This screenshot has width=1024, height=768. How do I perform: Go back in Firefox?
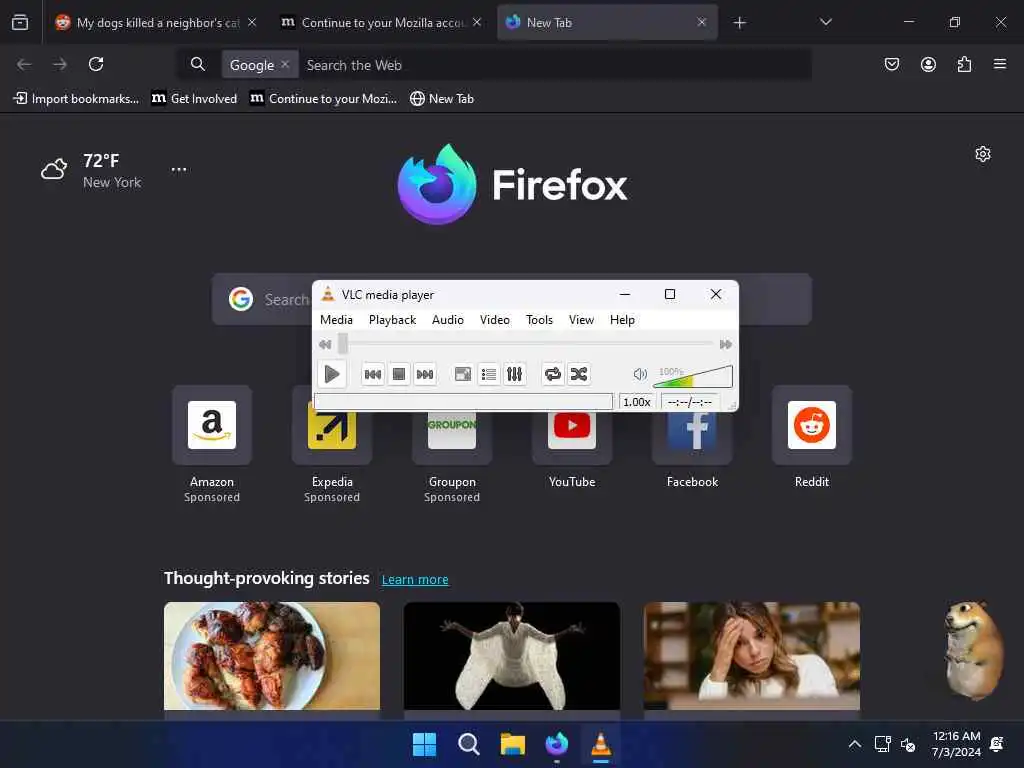(24, 64)
